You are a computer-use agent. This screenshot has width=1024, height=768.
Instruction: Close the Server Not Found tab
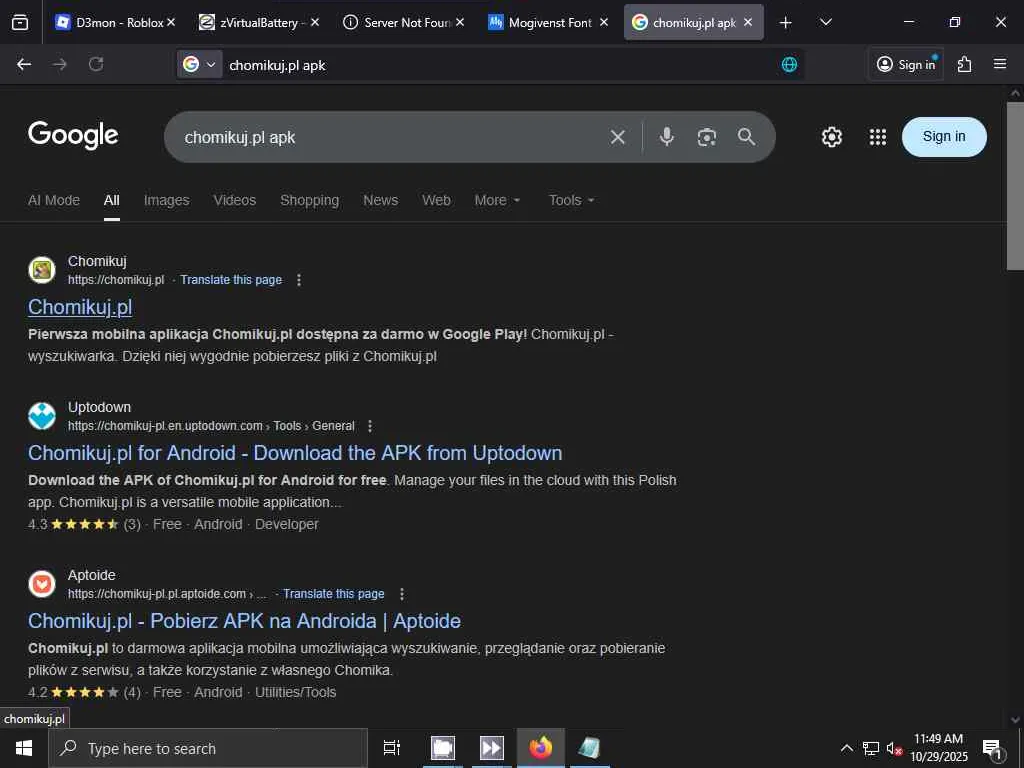(x=460, y=22)
